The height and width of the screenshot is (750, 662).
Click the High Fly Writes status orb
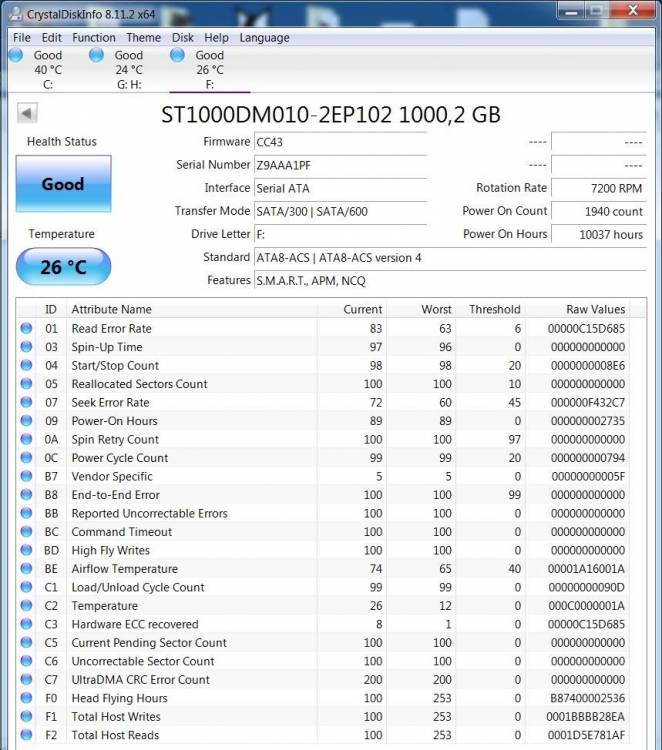tap(26, 550)
